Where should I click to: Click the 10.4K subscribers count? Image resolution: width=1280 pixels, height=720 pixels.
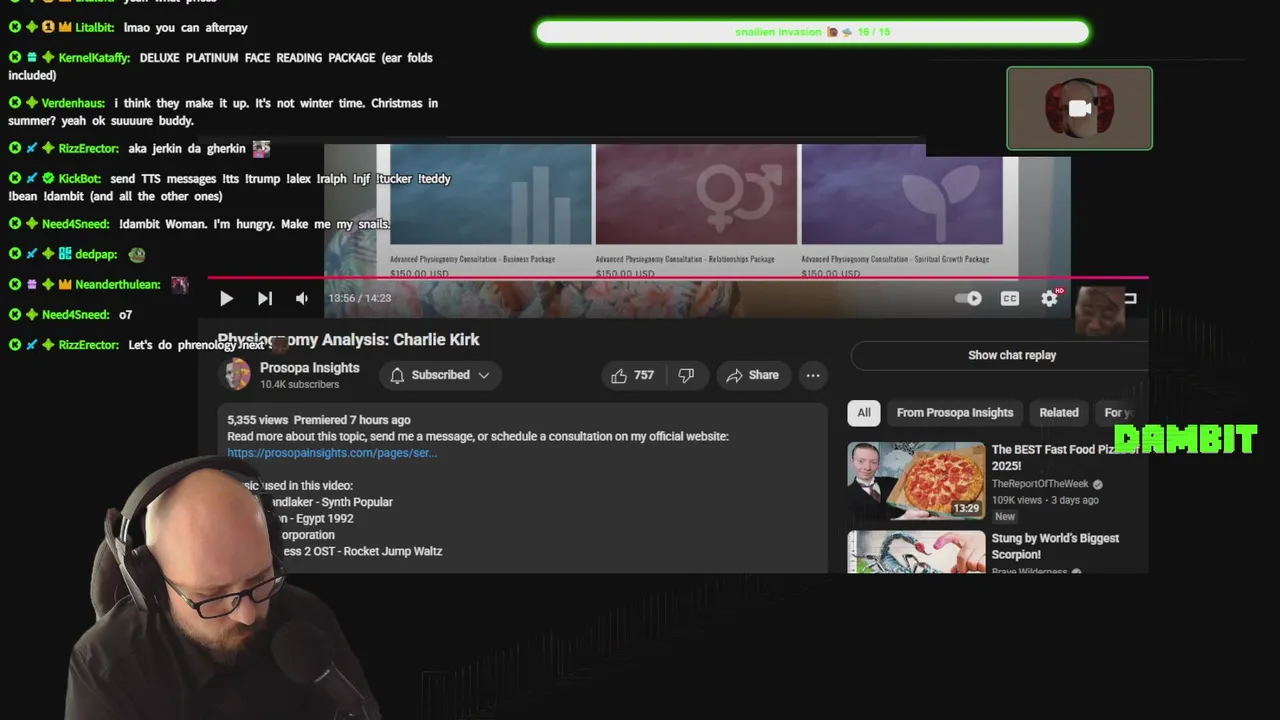point(299,385)
